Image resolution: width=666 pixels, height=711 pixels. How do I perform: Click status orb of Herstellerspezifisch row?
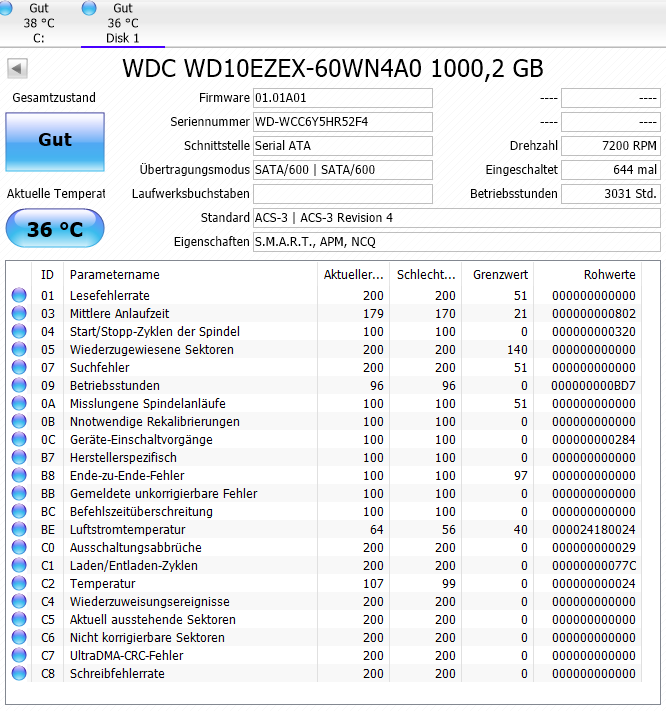19,458
